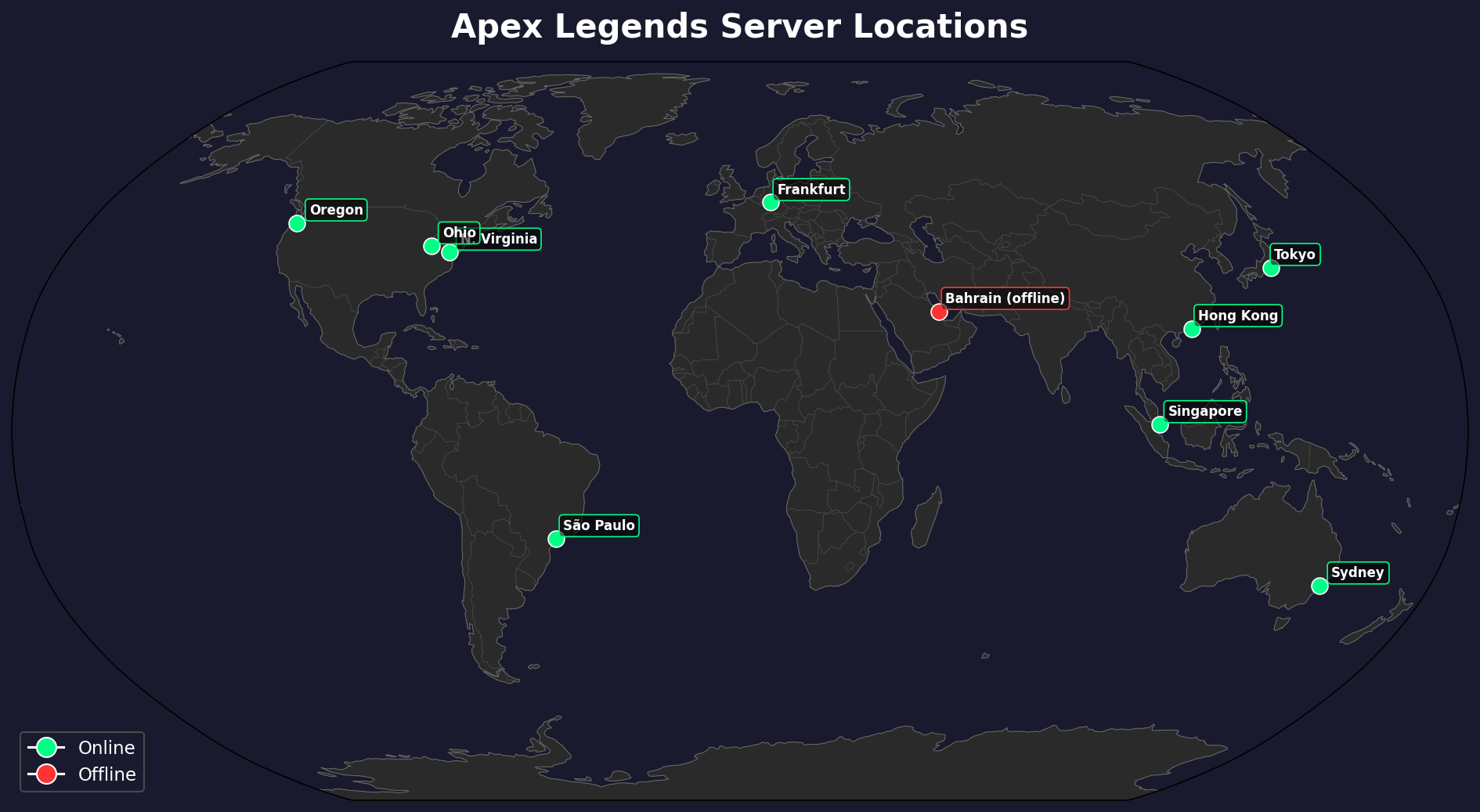
Task: Click the Hong Kong server marker
Action: (1192, 329)
